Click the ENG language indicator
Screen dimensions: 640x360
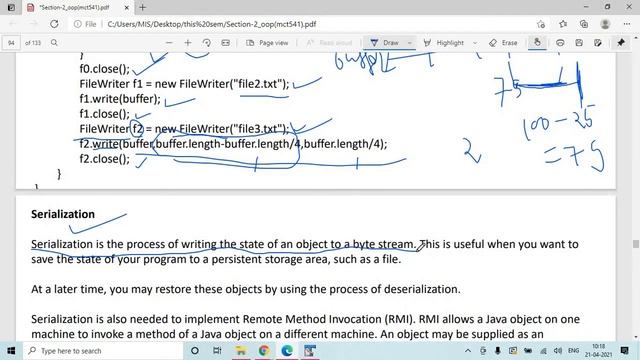[573, 351]
